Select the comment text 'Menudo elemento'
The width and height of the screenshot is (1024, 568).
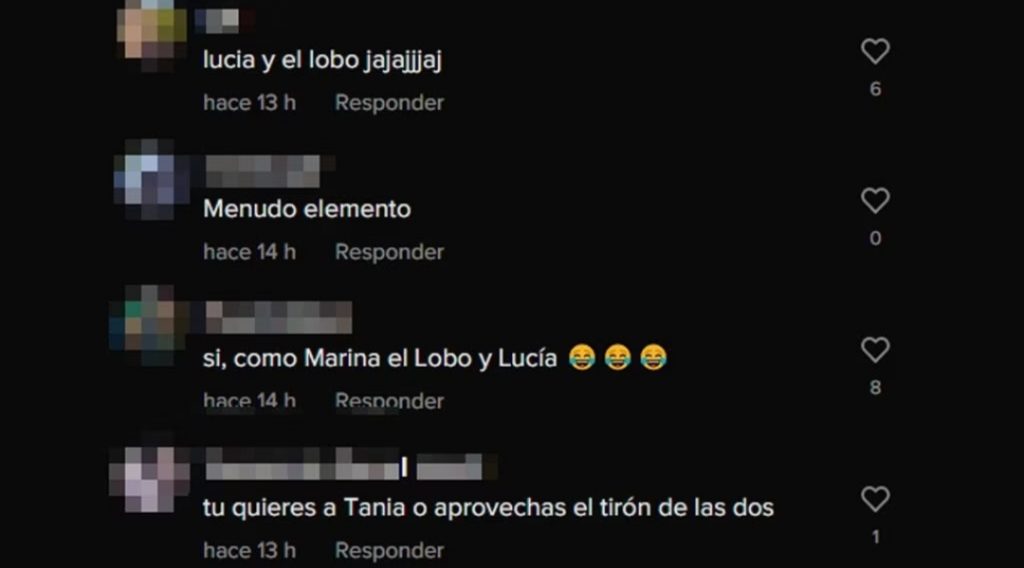307,209
